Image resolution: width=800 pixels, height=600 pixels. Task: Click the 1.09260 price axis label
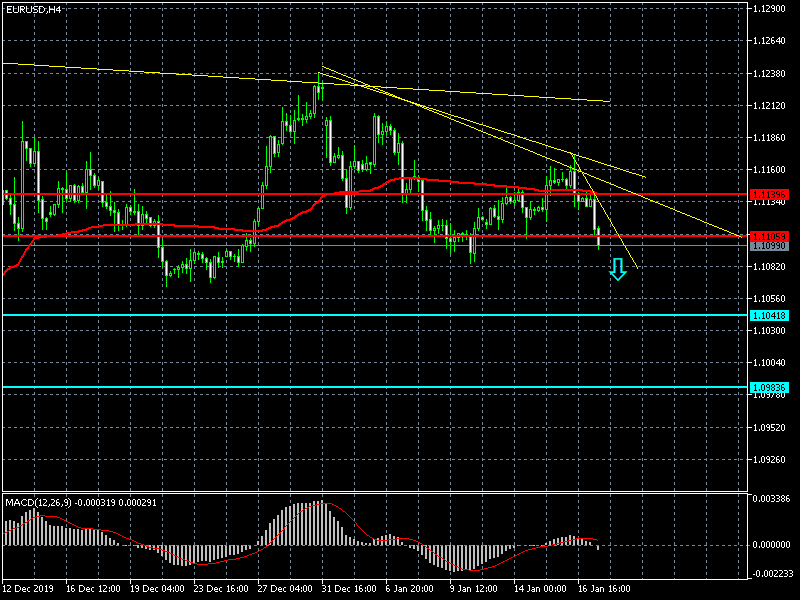pyautogui.click(x=769, y=460)
